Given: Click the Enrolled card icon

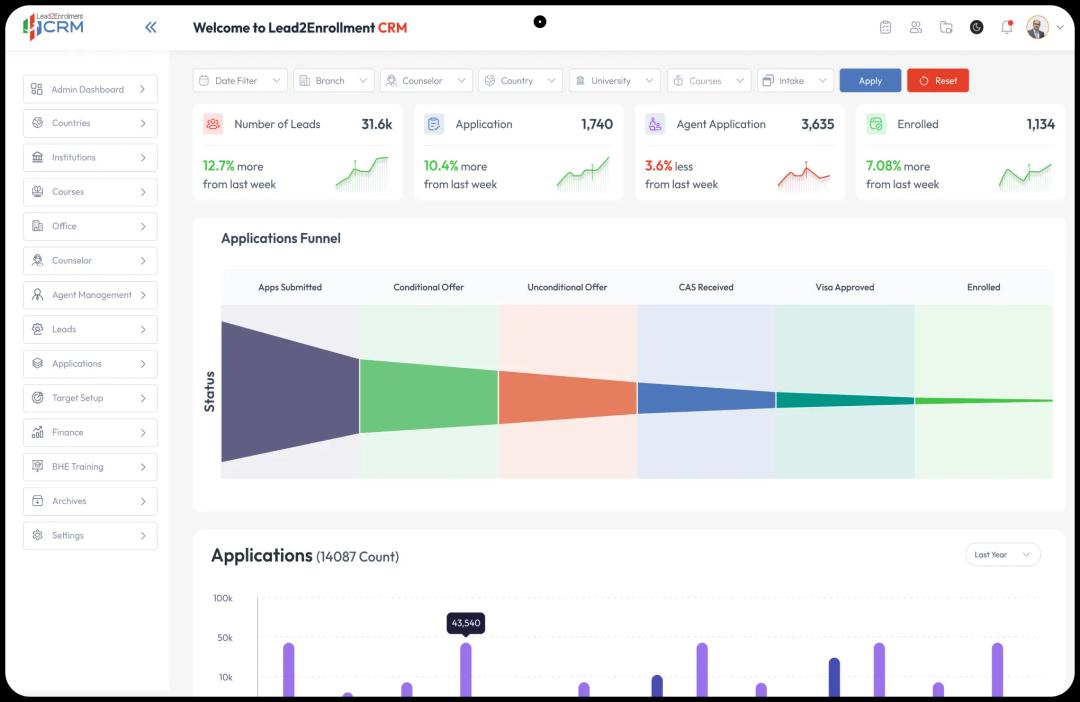Looking at the screenshot, I should (876, 124).
